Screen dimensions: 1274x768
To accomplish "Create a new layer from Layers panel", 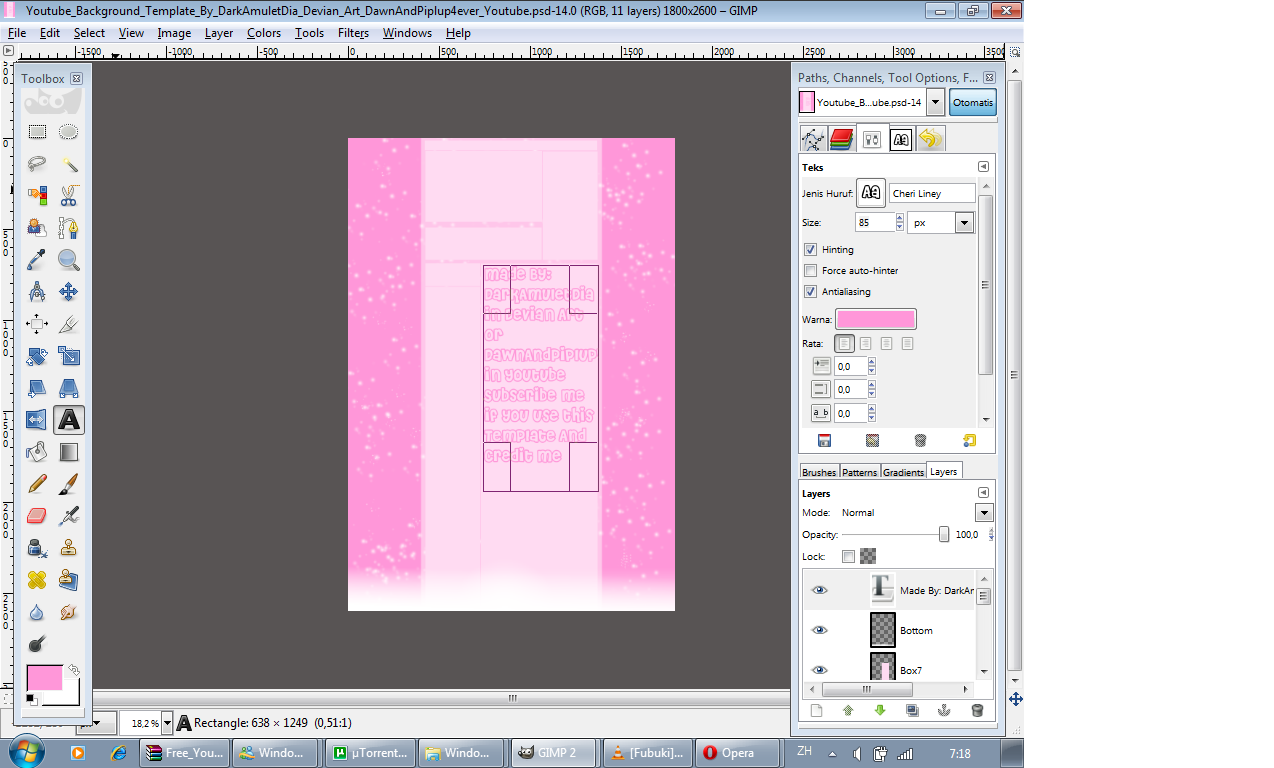I will coord(816,711).
